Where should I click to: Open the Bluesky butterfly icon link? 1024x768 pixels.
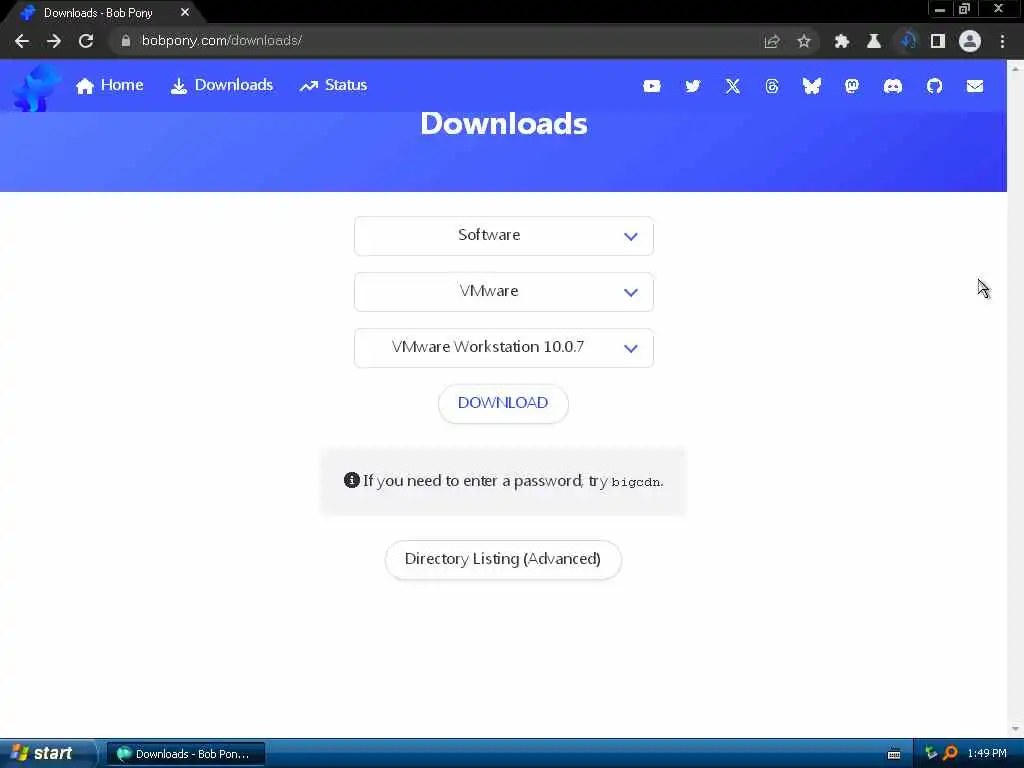(812, 86)
